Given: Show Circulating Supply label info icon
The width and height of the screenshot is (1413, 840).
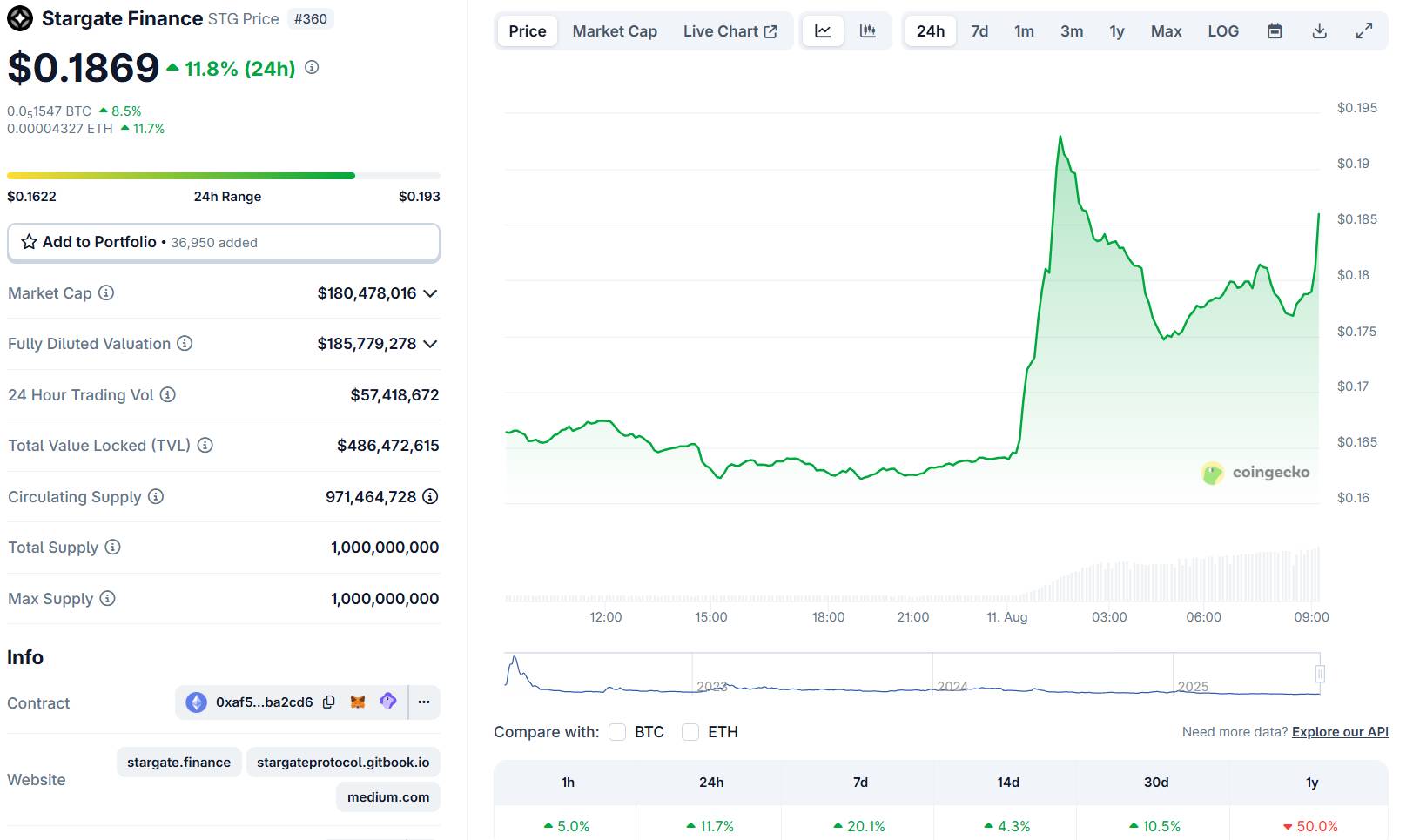Looking at the screenshot, I should (x=156, y=497).
